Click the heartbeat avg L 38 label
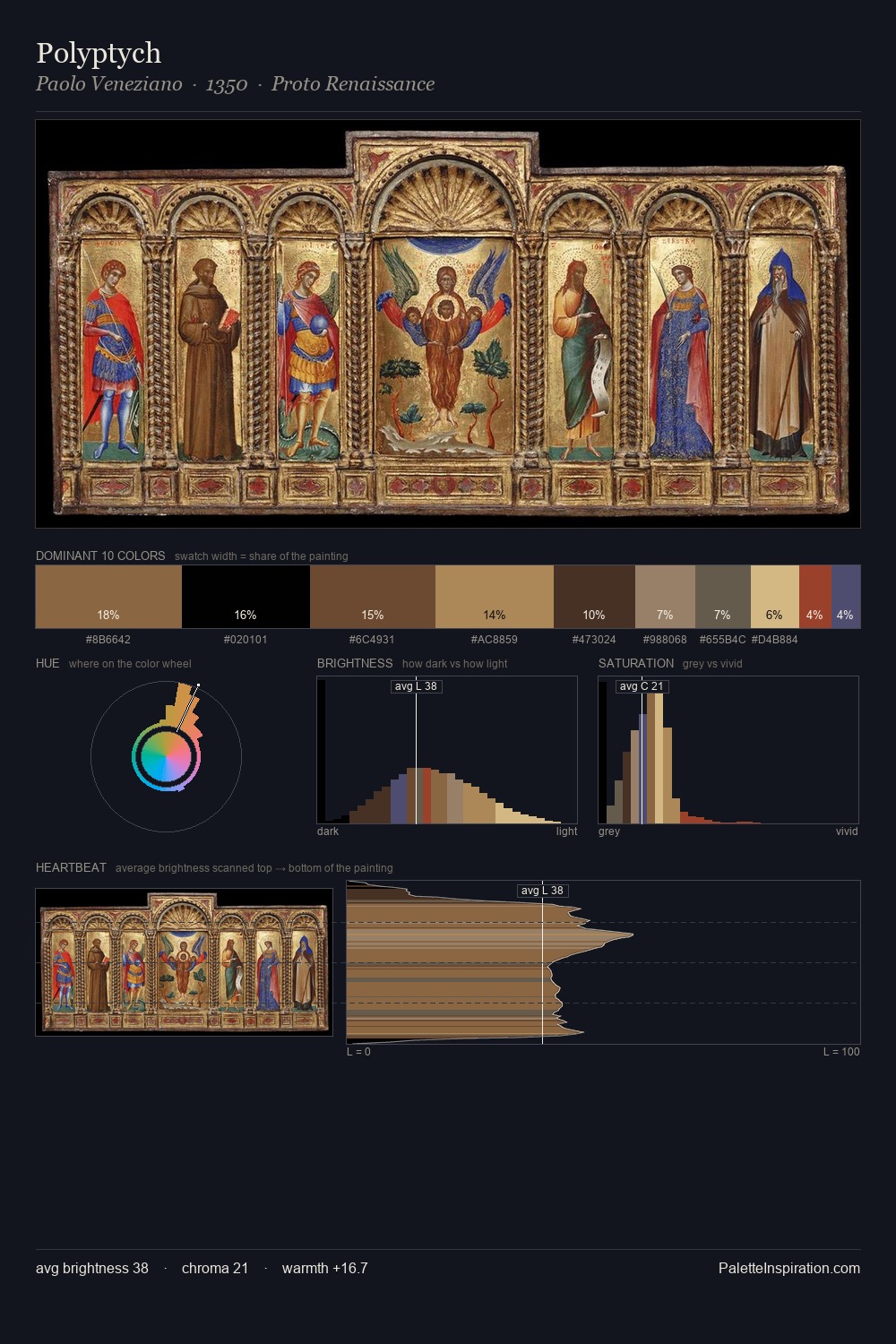This screenshot has width=896, height=1344. pos(543,891)
